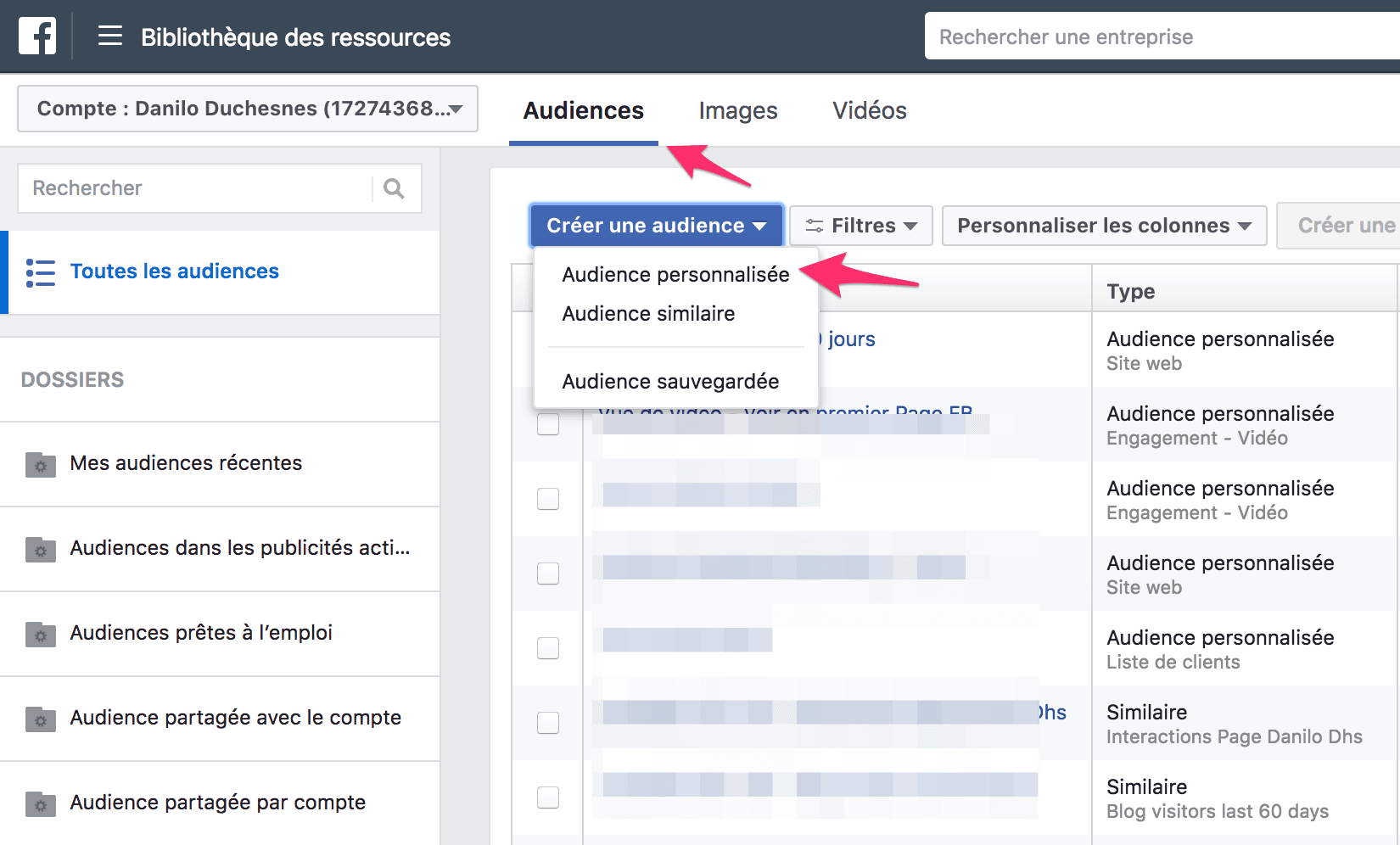The image size is (1400, 845).
Task: Switch to the Audiences tab
Action: [x=584, y=111]
